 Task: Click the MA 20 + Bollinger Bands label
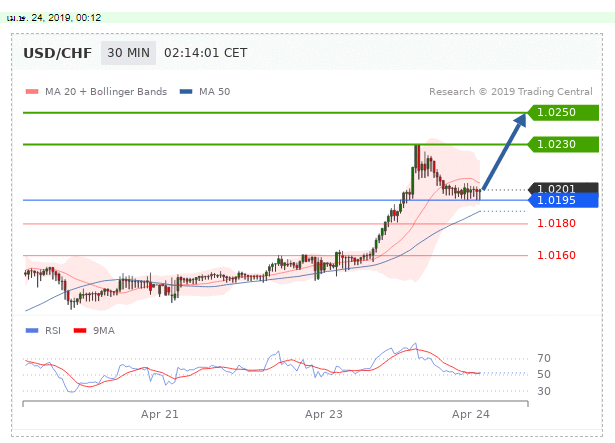(106, 92)
